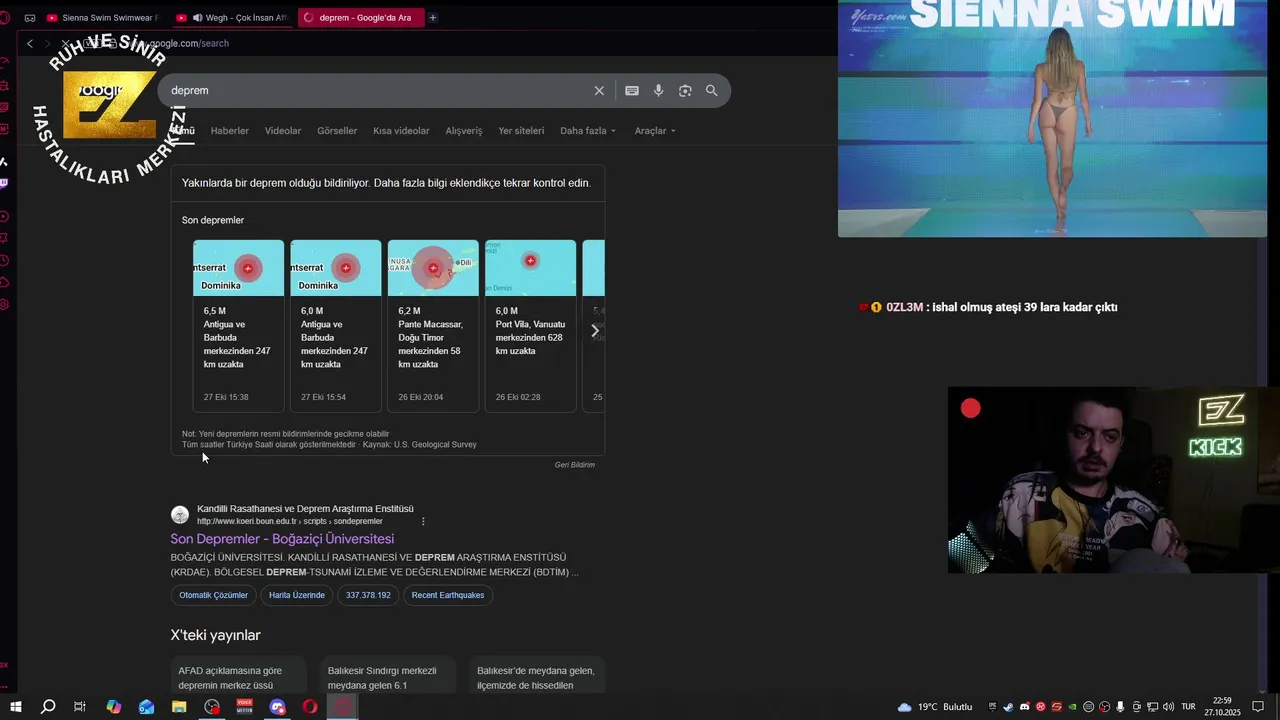Open the Balıkesir'de meydana gelen post
The image size is (1280, 720).
[x=538, y=675]
